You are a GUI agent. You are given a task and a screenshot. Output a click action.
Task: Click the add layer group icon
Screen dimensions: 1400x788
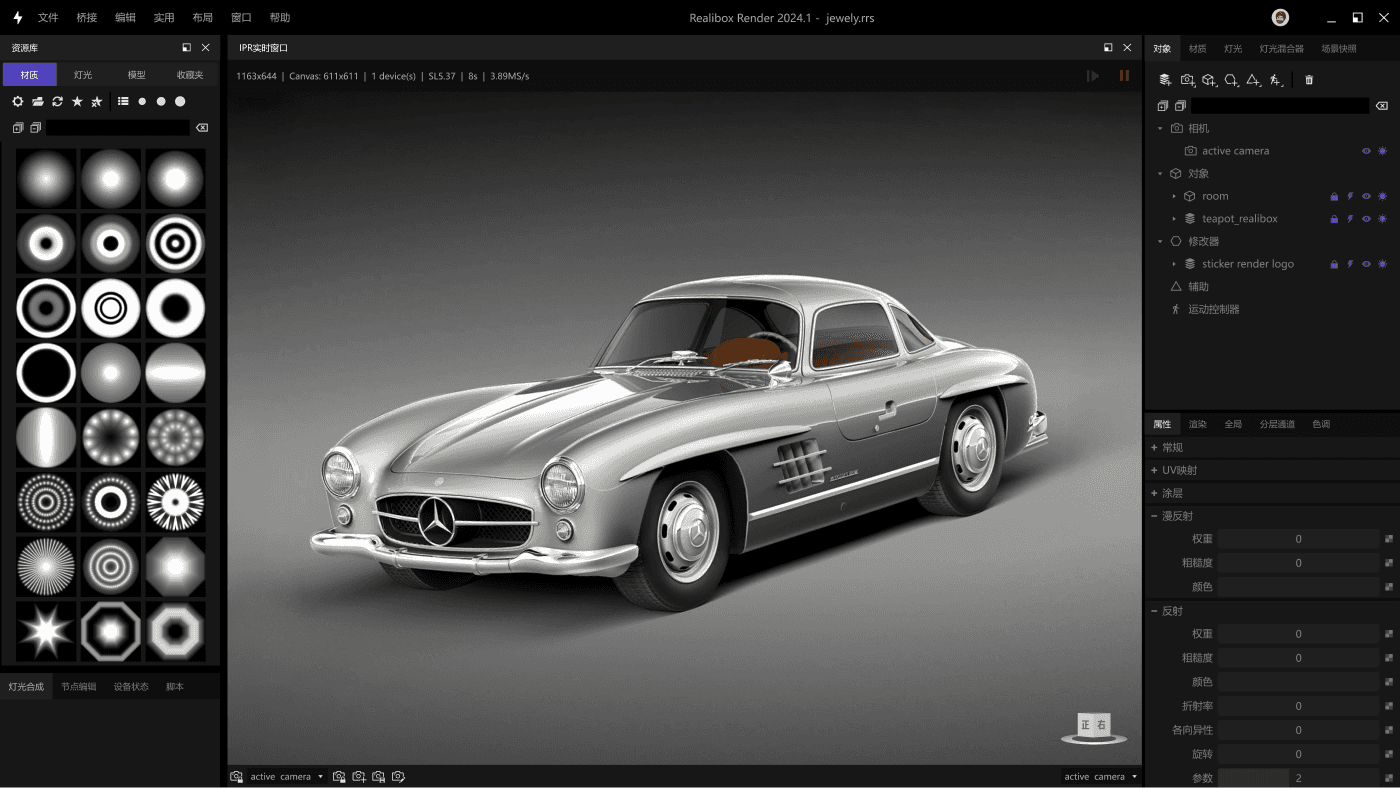1165,80
